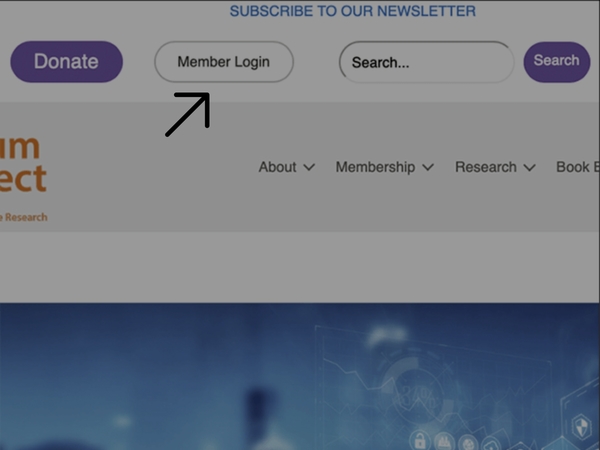This screenshot has width=600, height=450.
Task: Click the padlock icon in the hero image
Action: (419, 441)
